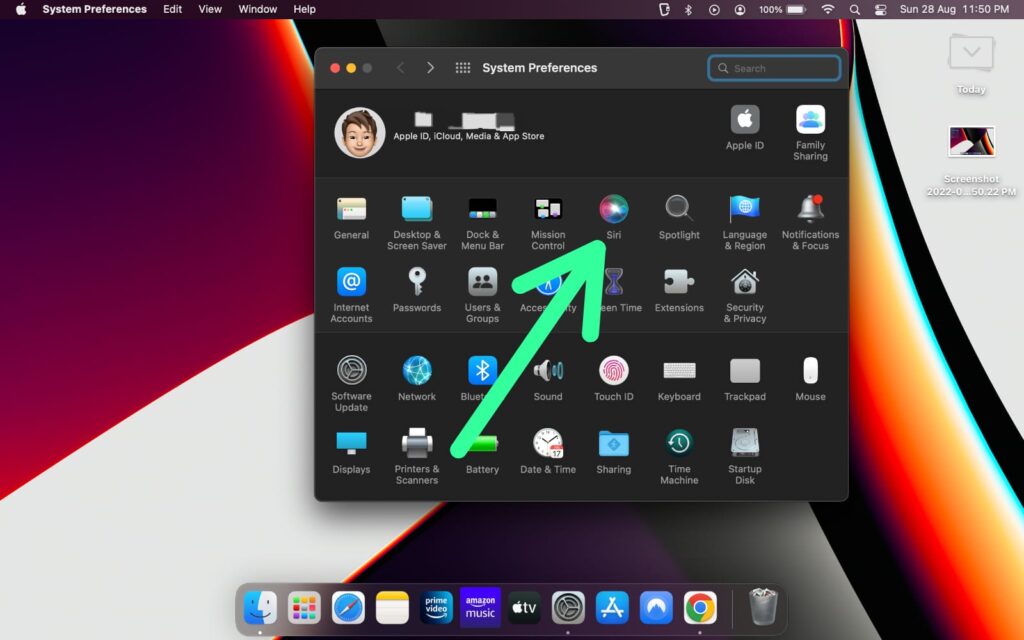Go forward with the right chevron button

(430, 68)
